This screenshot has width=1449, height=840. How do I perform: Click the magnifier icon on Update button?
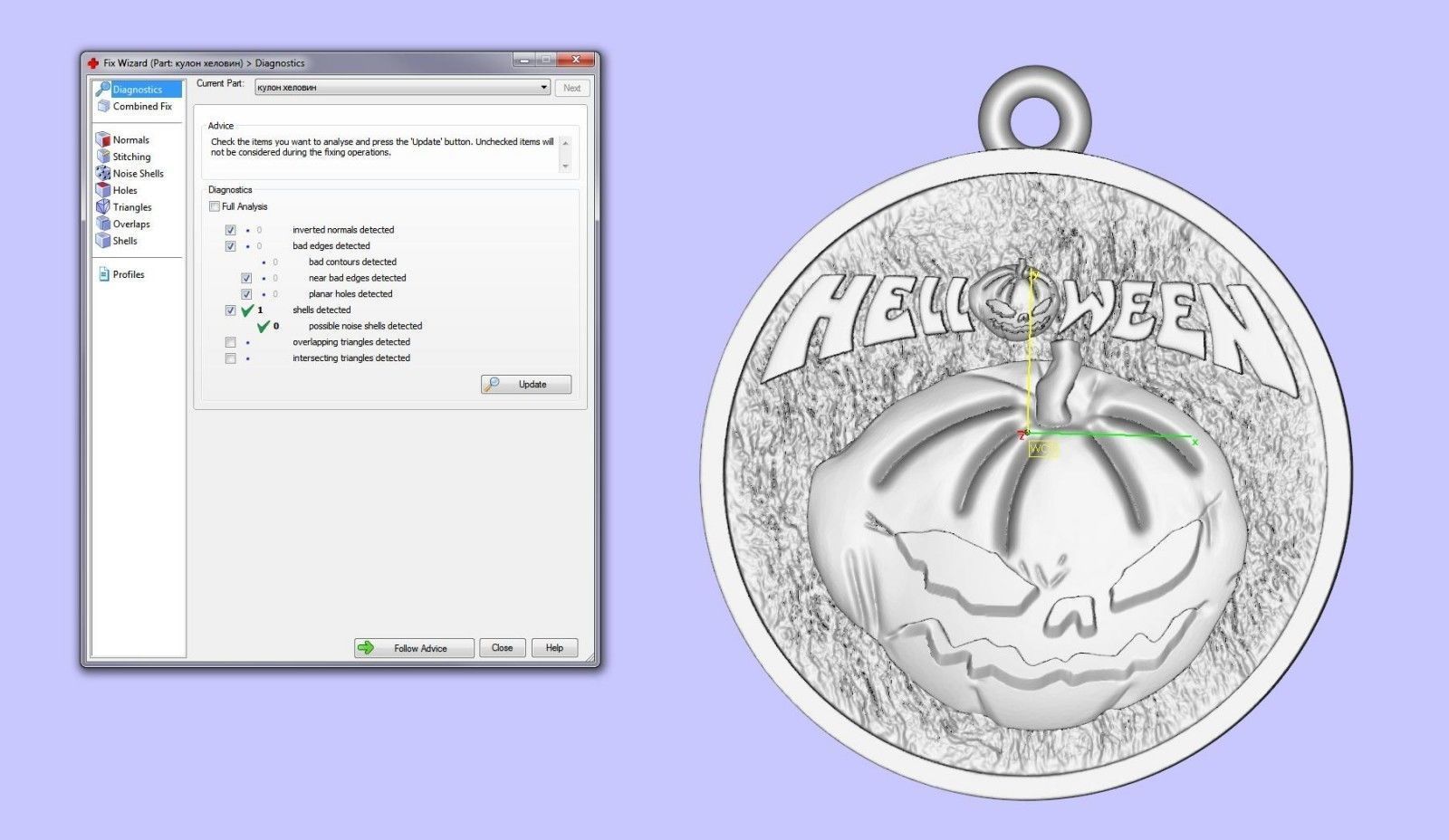coord(492,385)
